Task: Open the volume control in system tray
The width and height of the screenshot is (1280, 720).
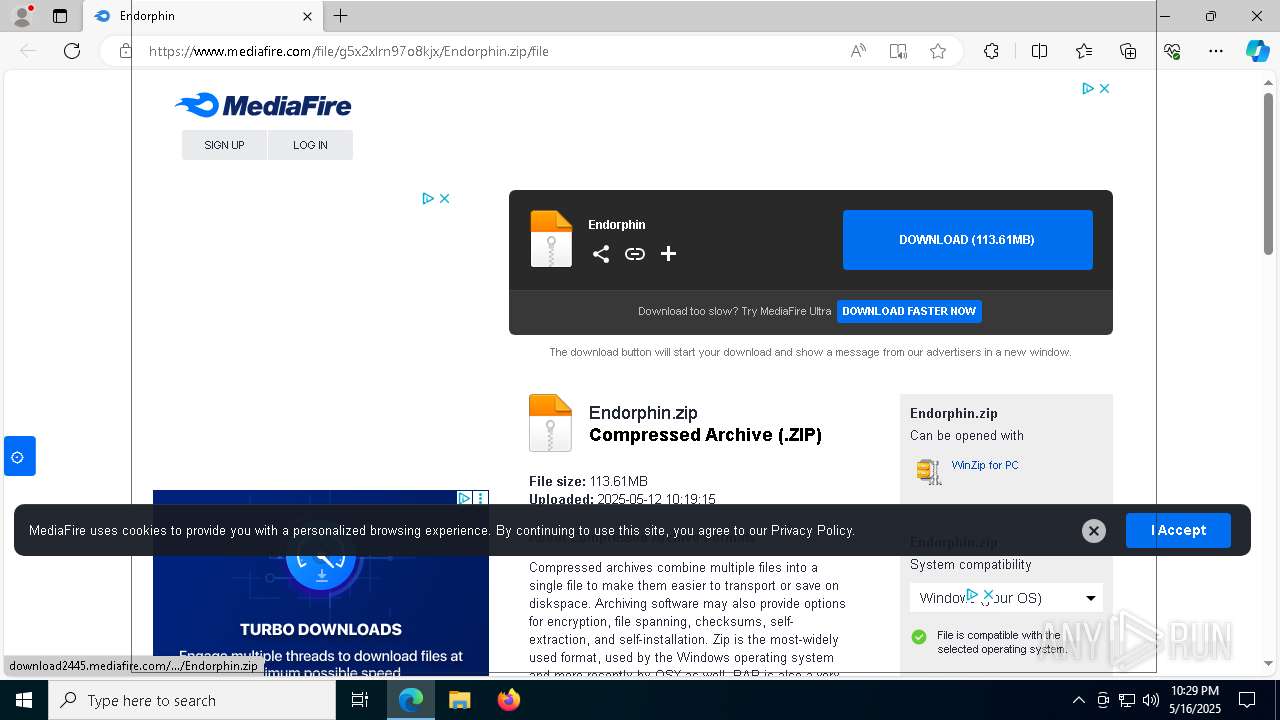Action: 1151,700
